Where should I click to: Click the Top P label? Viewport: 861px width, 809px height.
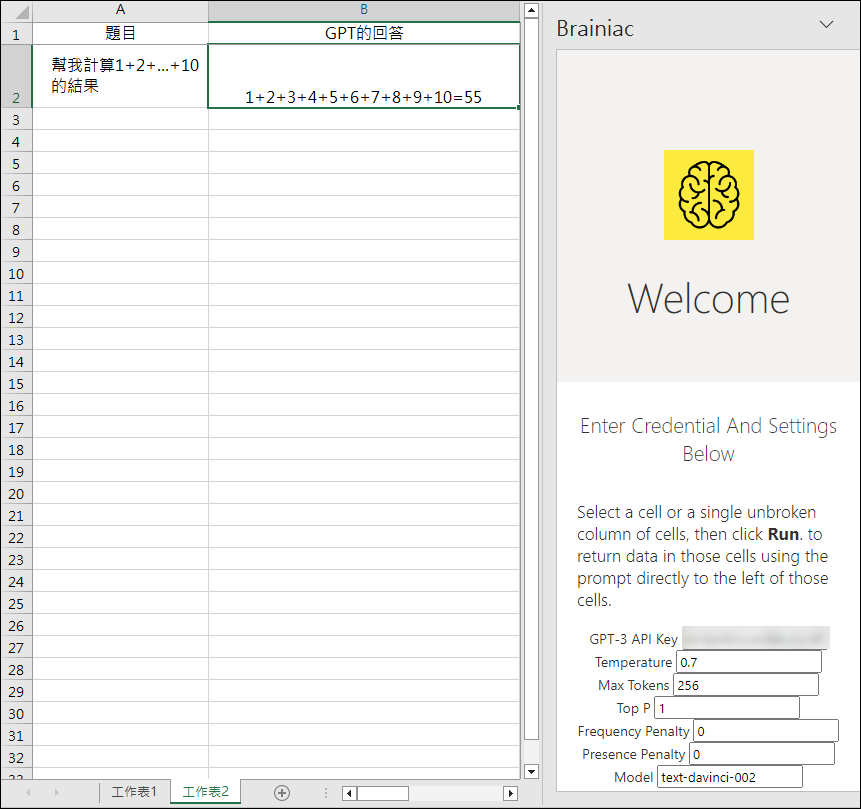633,708
